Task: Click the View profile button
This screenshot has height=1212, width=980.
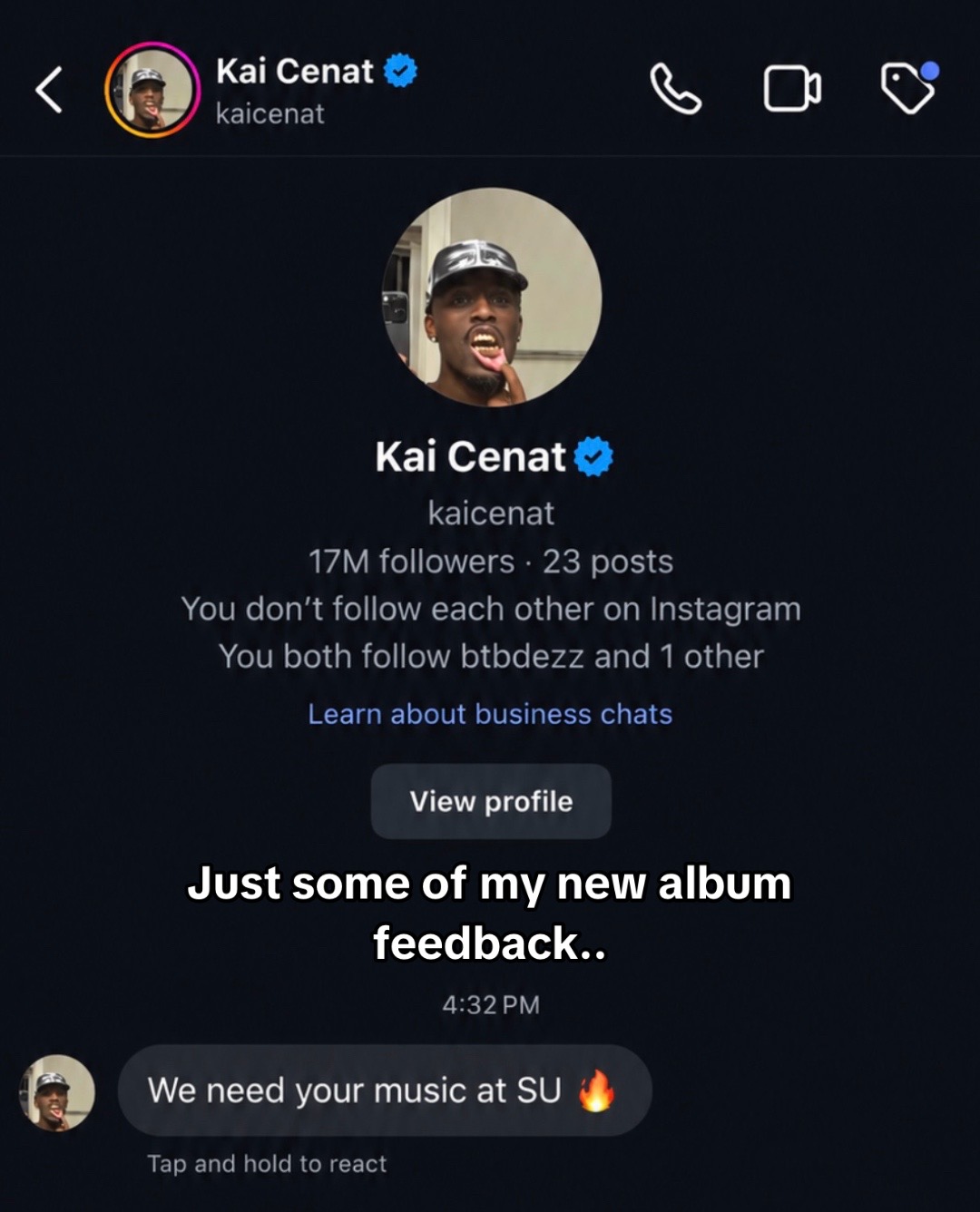Action: point(491,801)
